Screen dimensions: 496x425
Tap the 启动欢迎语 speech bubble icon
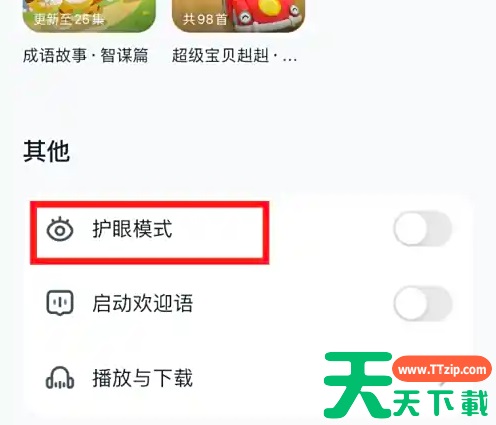(x=60, y=303)
